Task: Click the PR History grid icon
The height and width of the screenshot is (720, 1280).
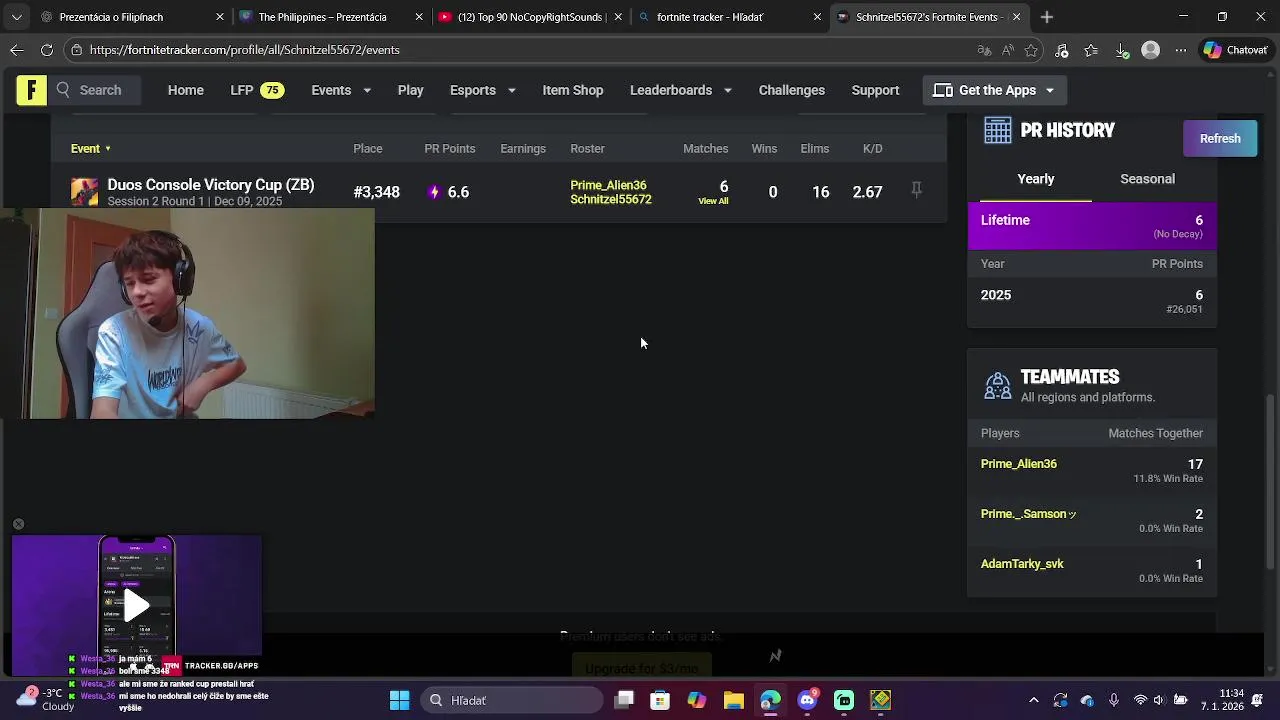Action: coord(998,130)
